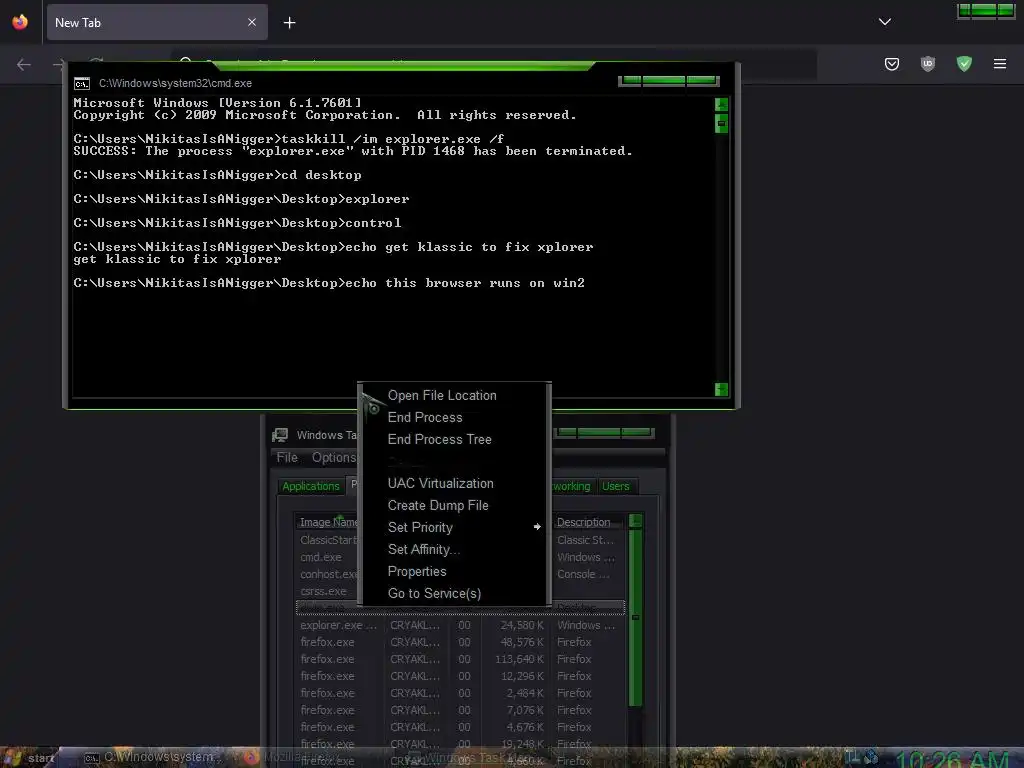
Task: Select the firefox.exe row using 2,484 K
Action: [x=460, y=693]
